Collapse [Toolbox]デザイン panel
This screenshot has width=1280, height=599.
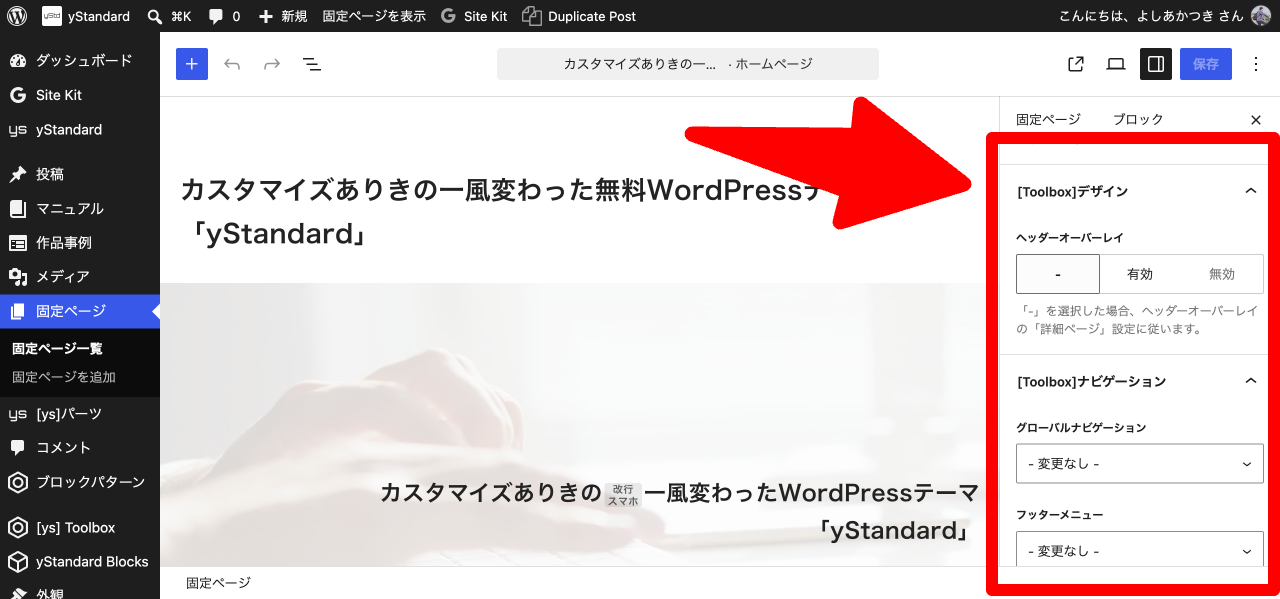click(1136, 191)
